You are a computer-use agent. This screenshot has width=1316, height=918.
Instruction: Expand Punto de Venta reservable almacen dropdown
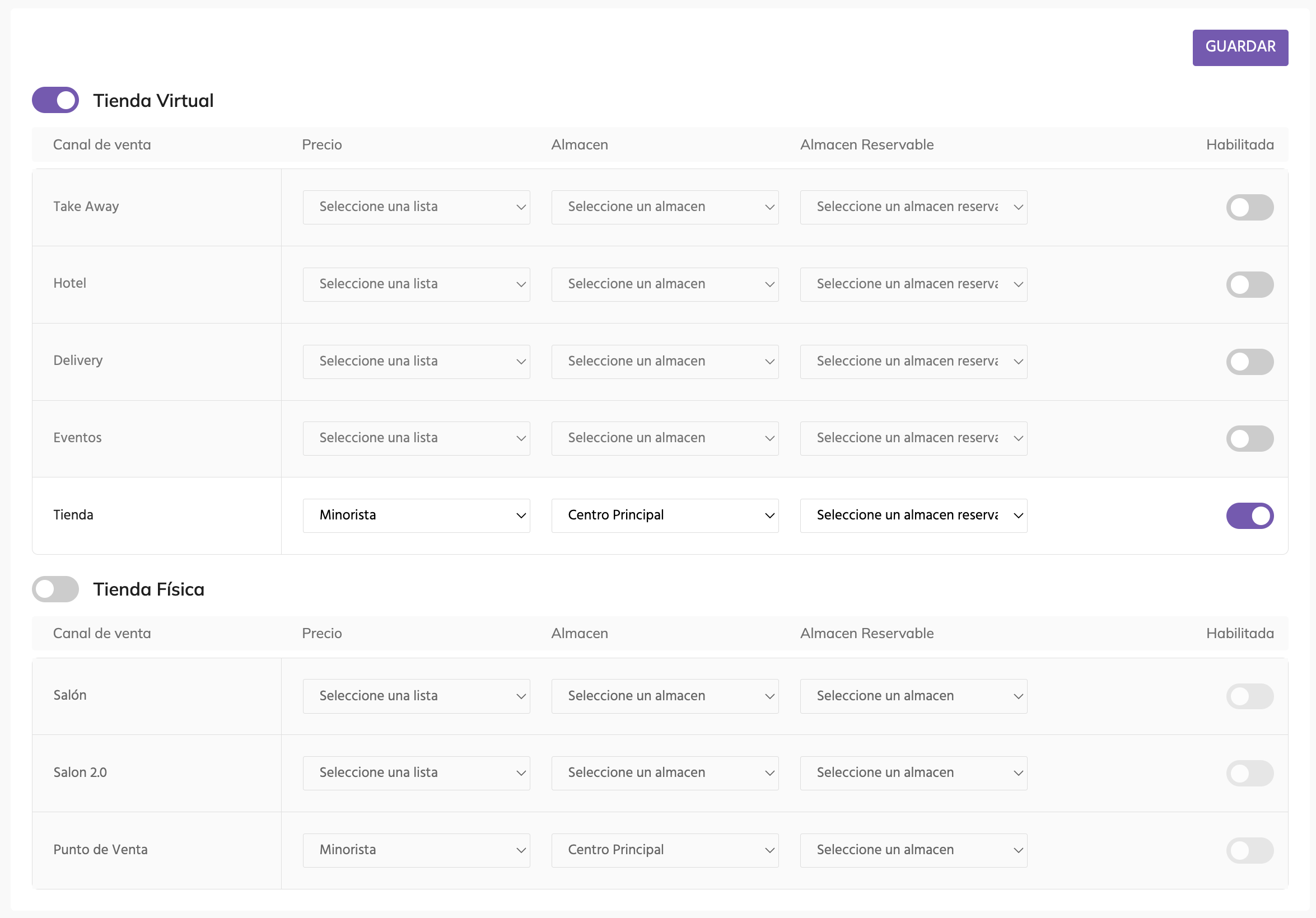click(x=913, y=850)
